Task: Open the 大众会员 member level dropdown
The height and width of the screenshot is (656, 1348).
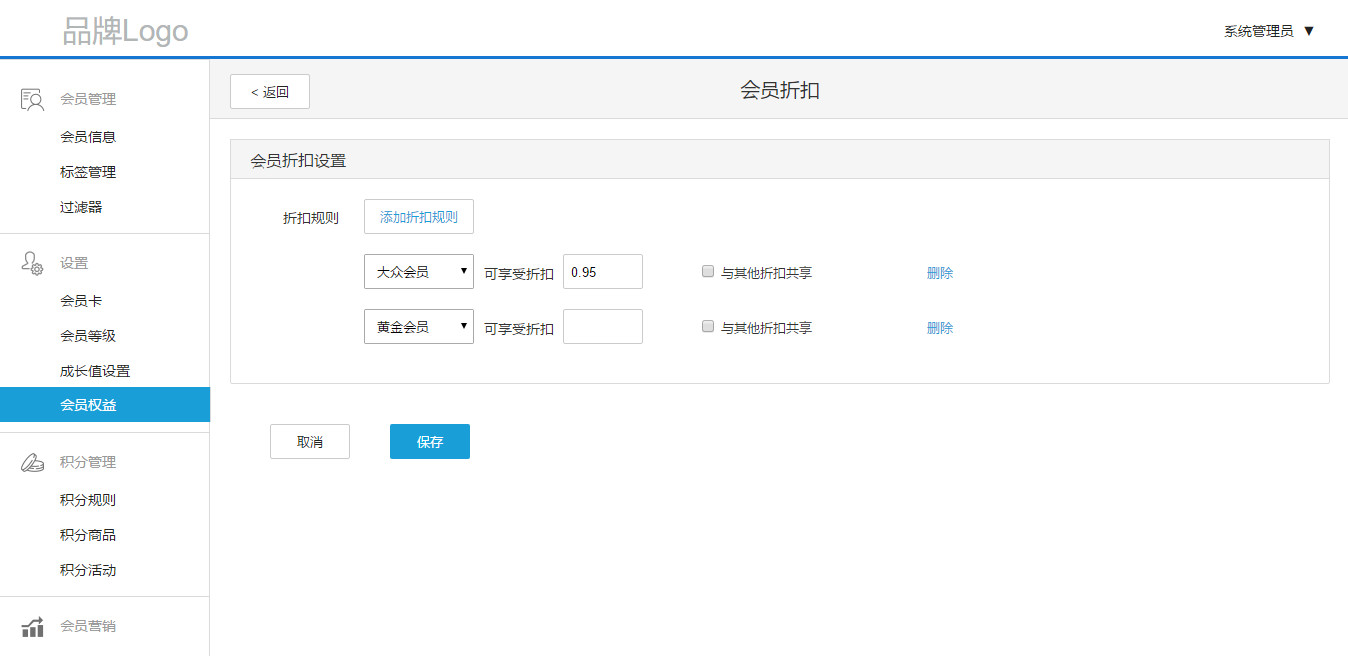Action: [x=418, y=271]
